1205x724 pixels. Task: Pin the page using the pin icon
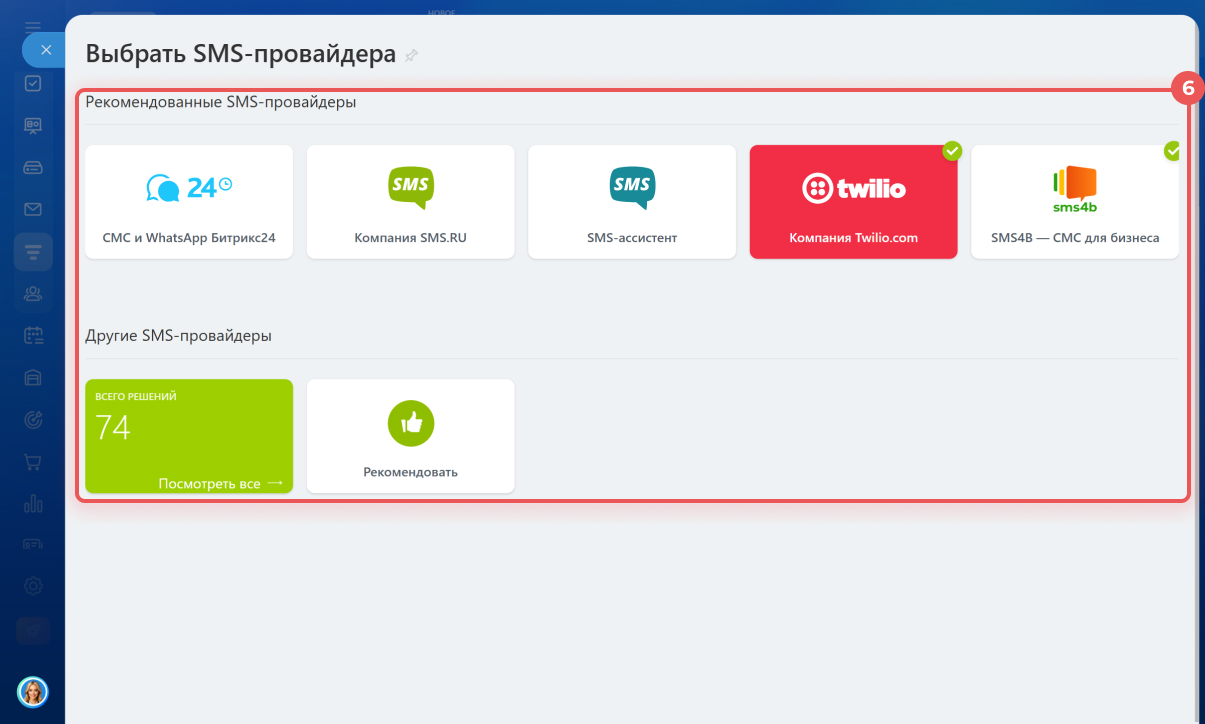tap(411, 56)
